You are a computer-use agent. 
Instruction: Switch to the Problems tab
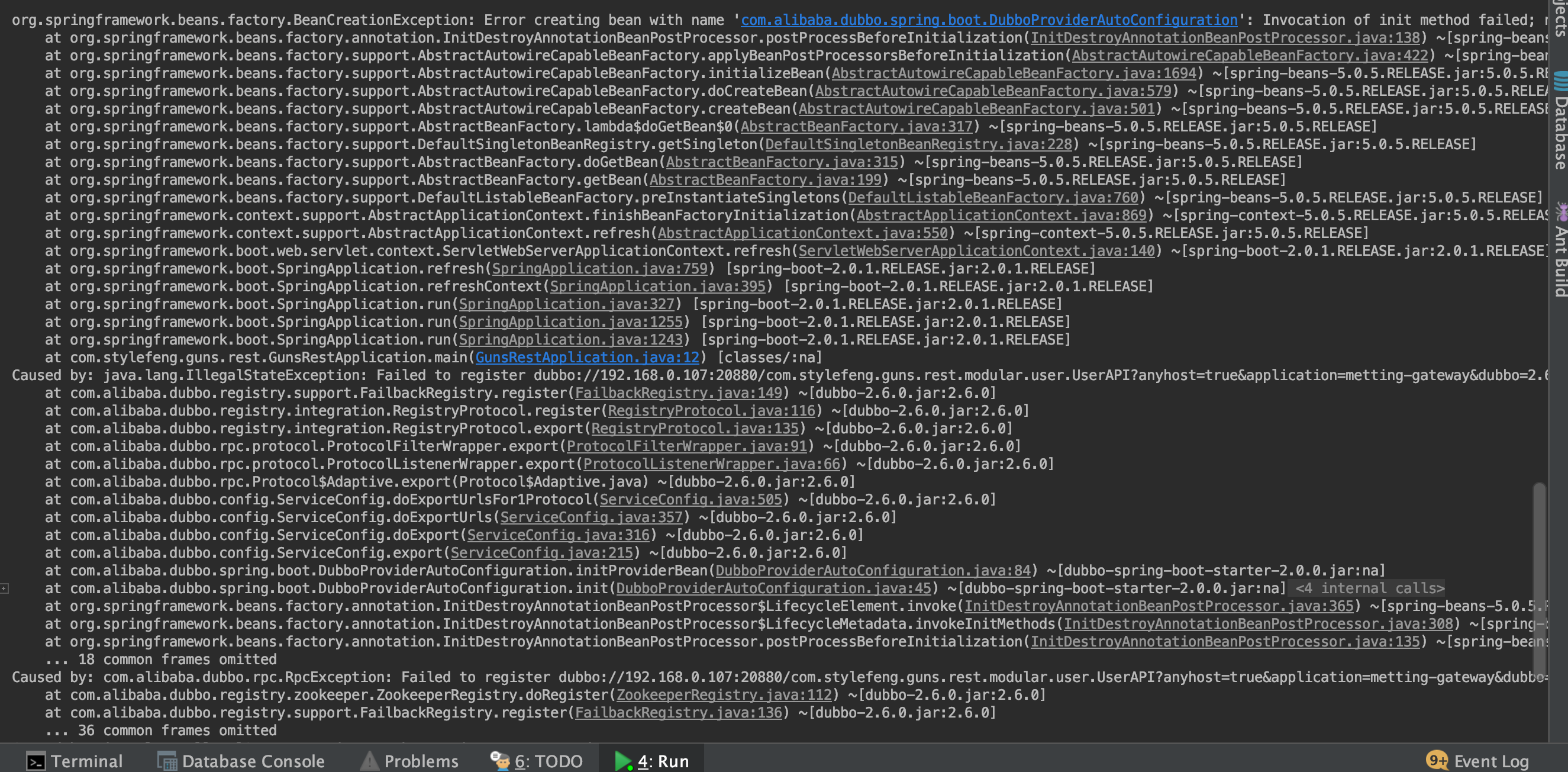pos(421,761)
